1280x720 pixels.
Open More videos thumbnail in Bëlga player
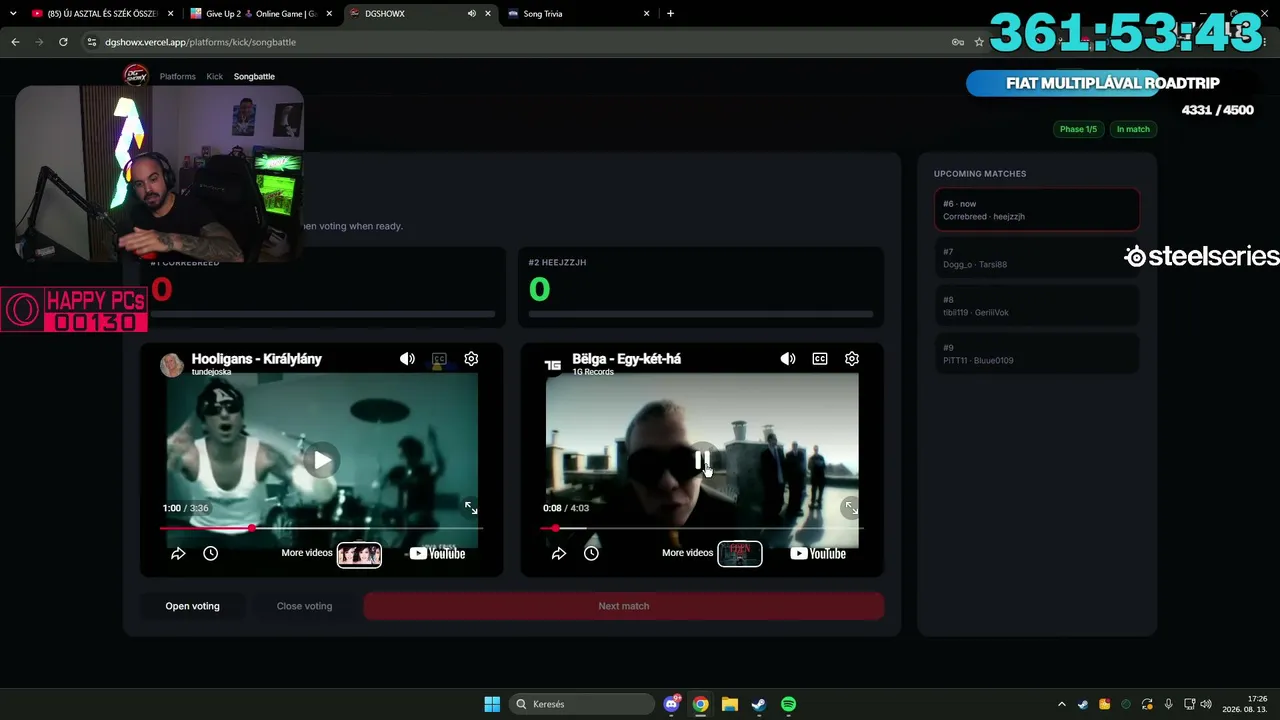click(740, 554)
